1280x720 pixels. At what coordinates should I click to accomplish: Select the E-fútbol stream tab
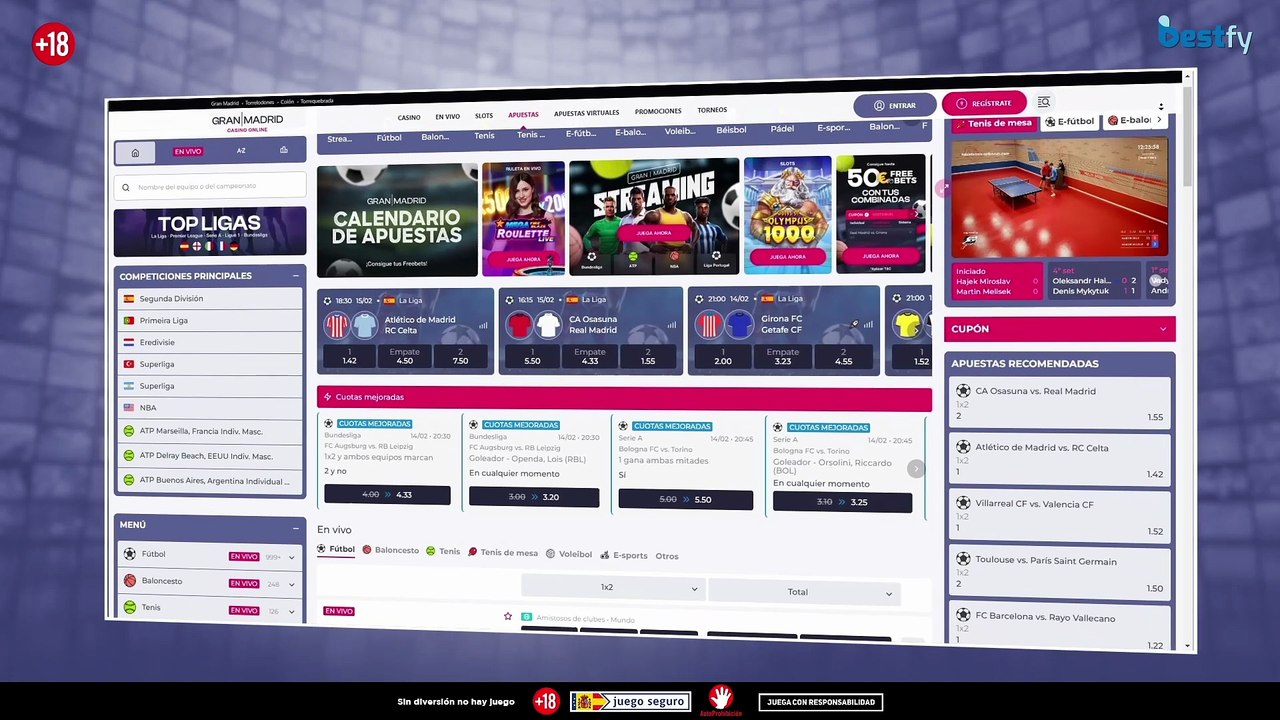coord(1070,121)
